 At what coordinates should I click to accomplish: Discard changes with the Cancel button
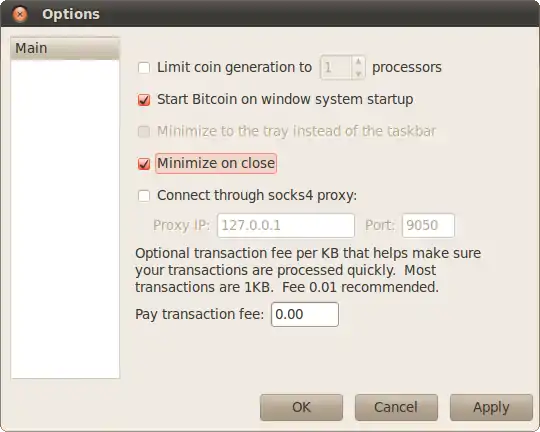(x=396, y=407)
